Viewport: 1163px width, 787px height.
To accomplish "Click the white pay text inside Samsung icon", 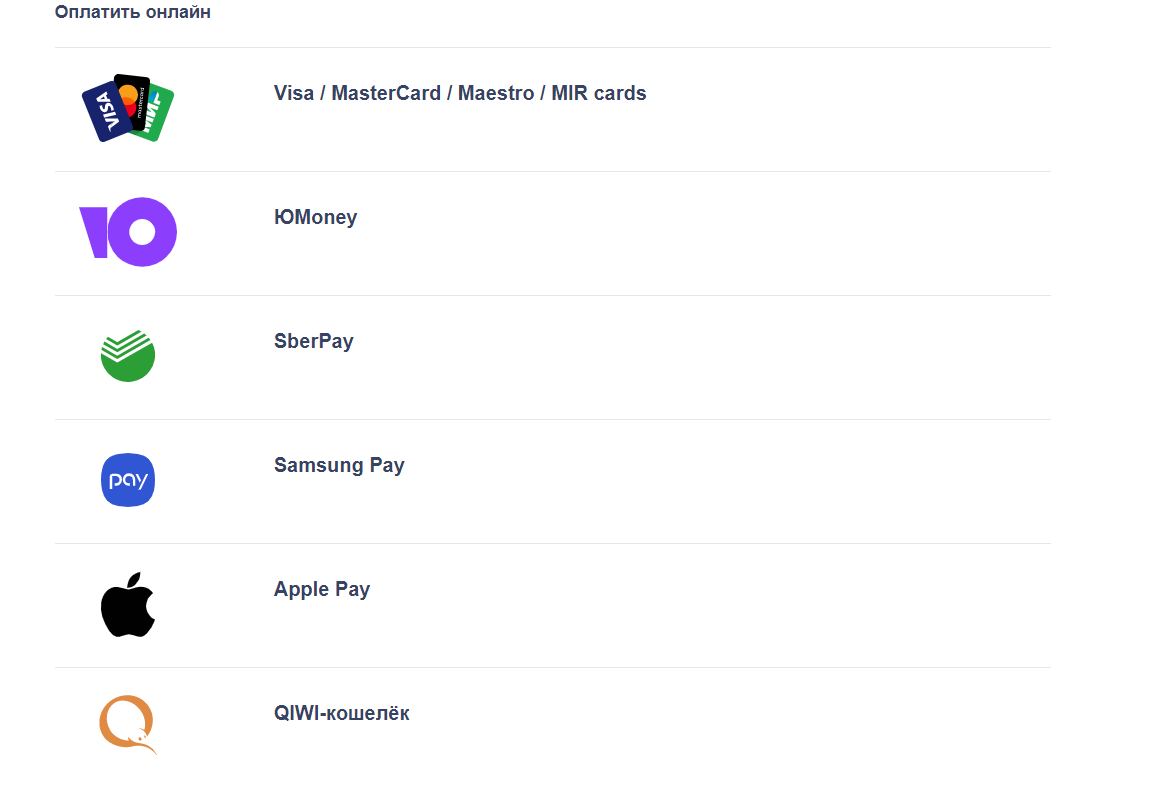I will point(128,481).
